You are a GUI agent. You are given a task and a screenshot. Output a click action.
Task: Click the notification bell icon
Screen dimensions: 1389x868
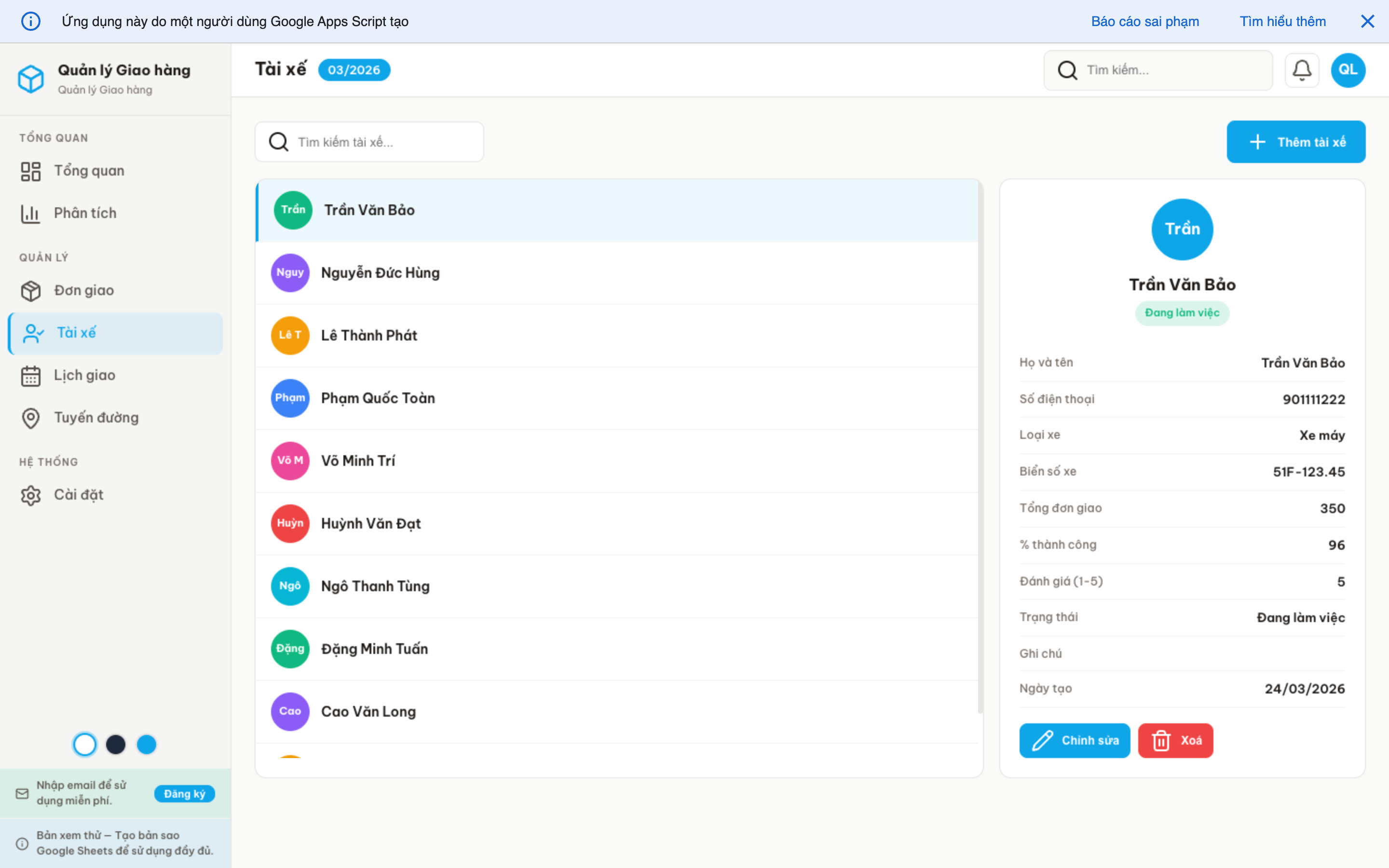[x=1302, y=69]
